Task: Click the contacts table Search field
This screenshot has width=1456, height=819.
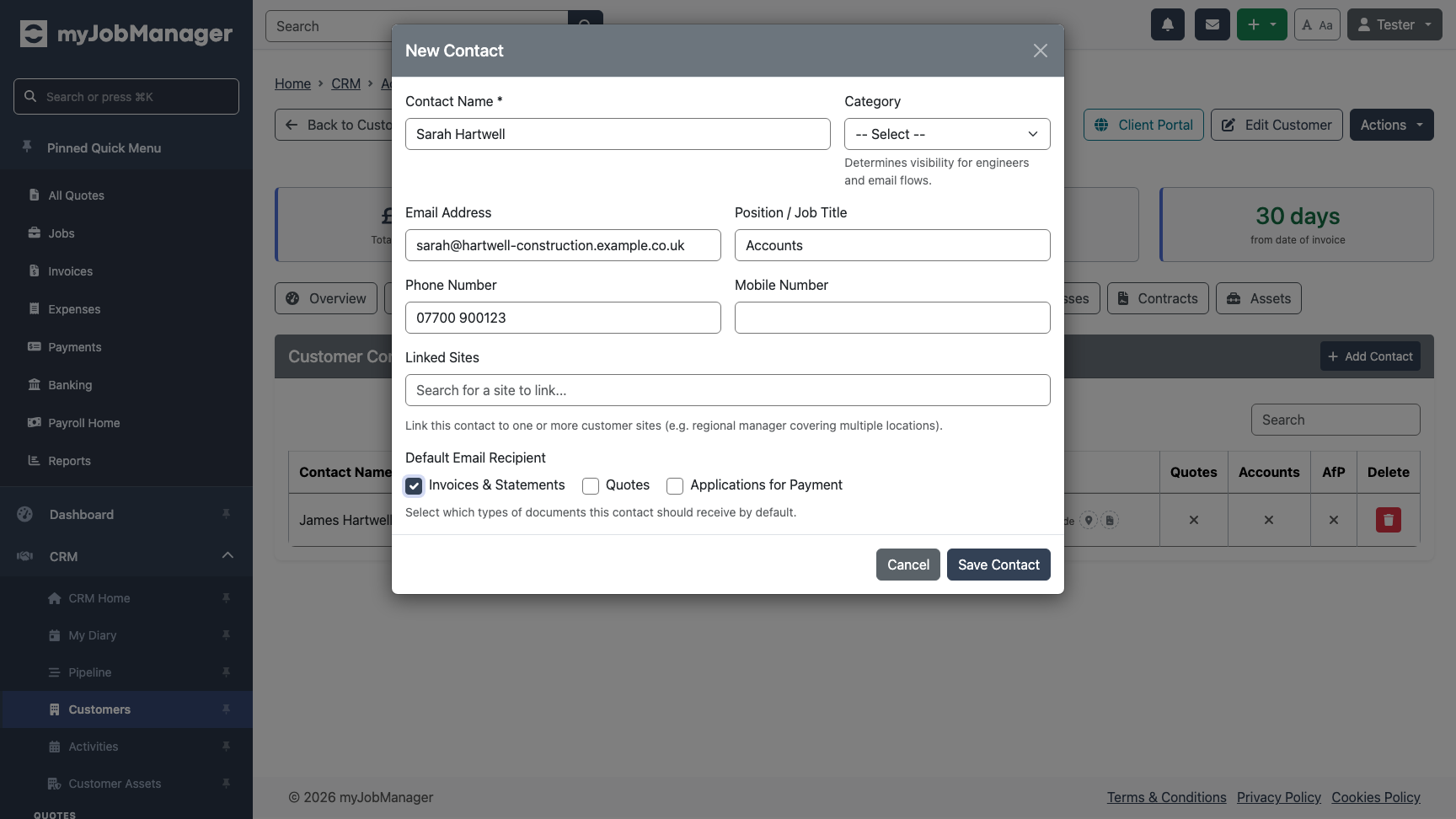Action: pyautogui.click(x=1336, y=420)
